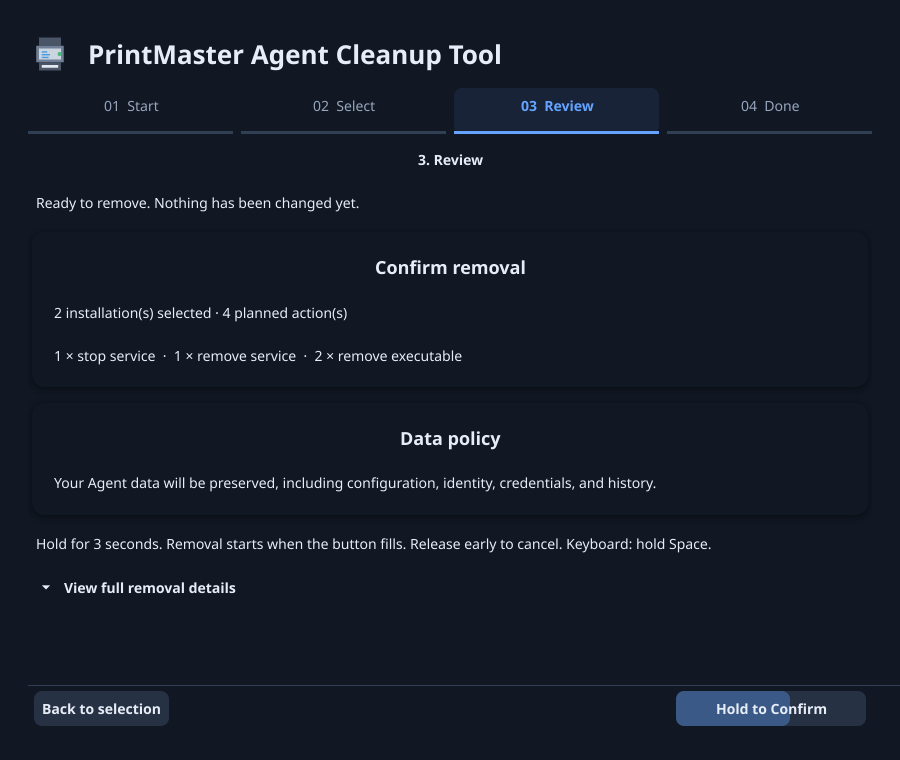Click the Confirm removal heading
The width and height of the screenshot is (900, 760).
tap(450, 267)
